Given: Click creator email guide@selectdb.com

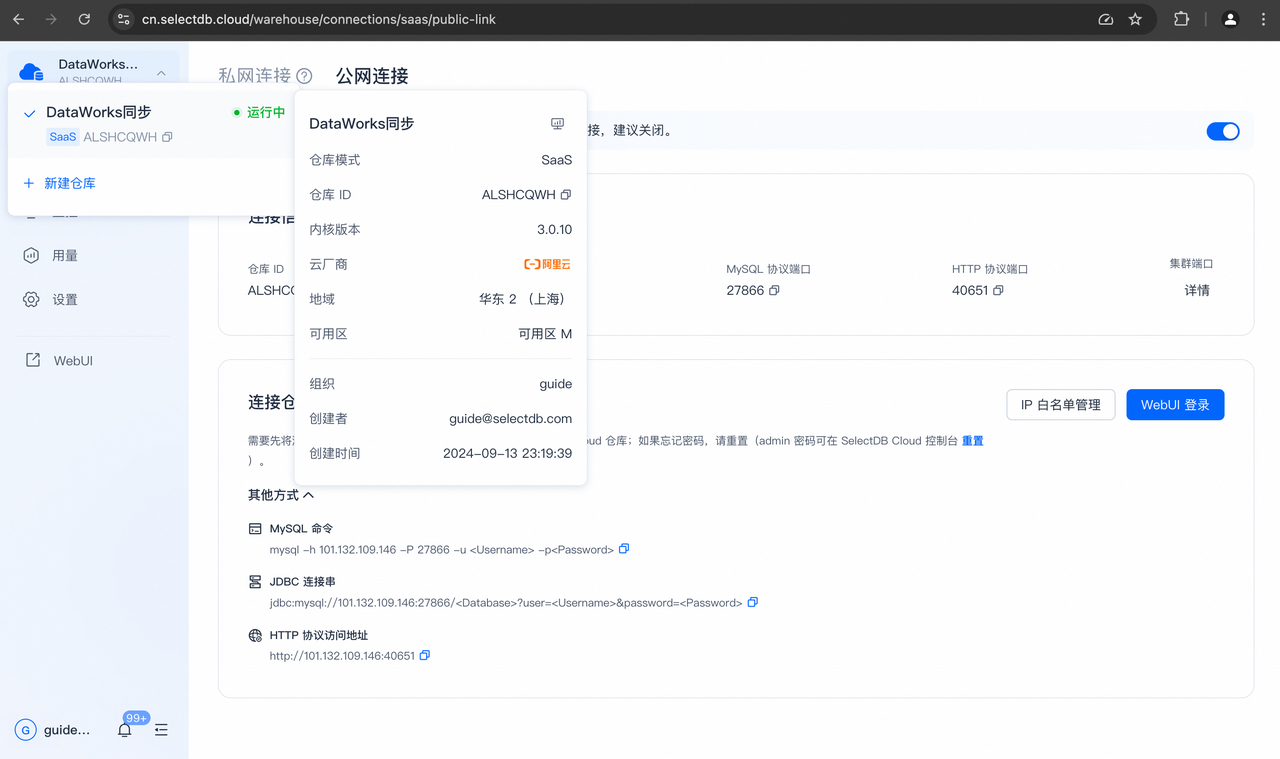Looking at the screenshot, I should tap(510, 419).
